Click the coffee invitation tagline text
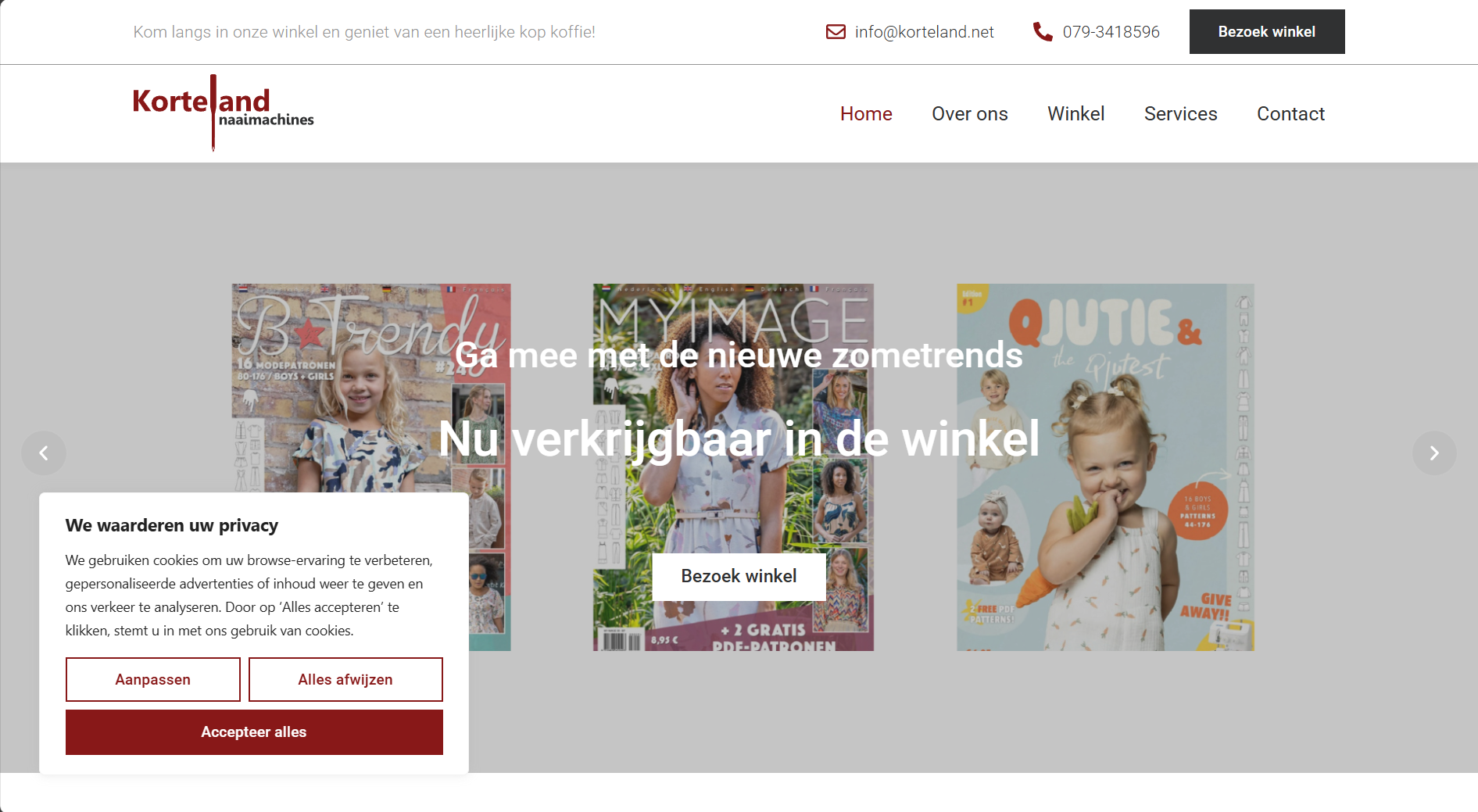Image resolution: width=1478 pixels, height=812 pixels. pos(364,32)
